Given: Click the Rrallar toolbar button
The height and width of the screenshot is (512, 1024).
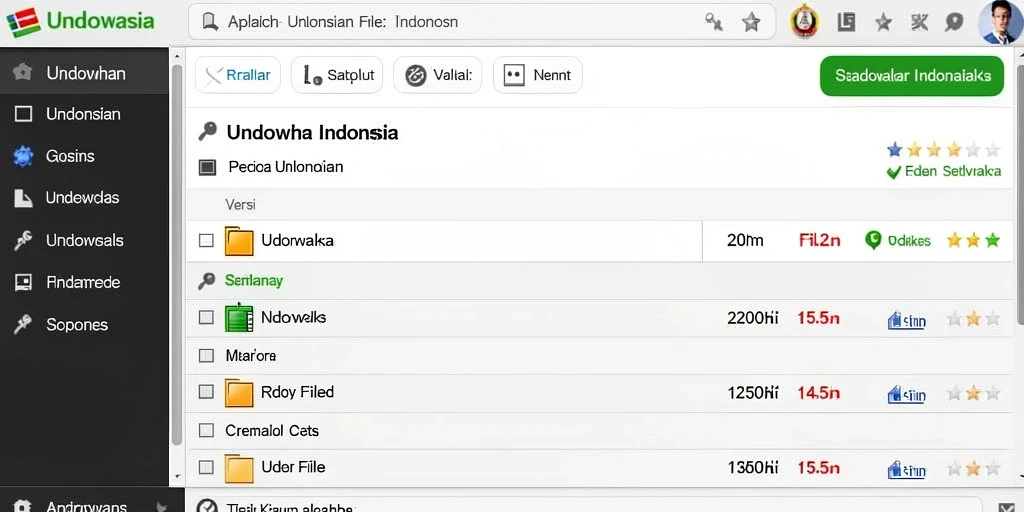Looking at the screenshot, I should pyautogui.click(x=238, y=75).
